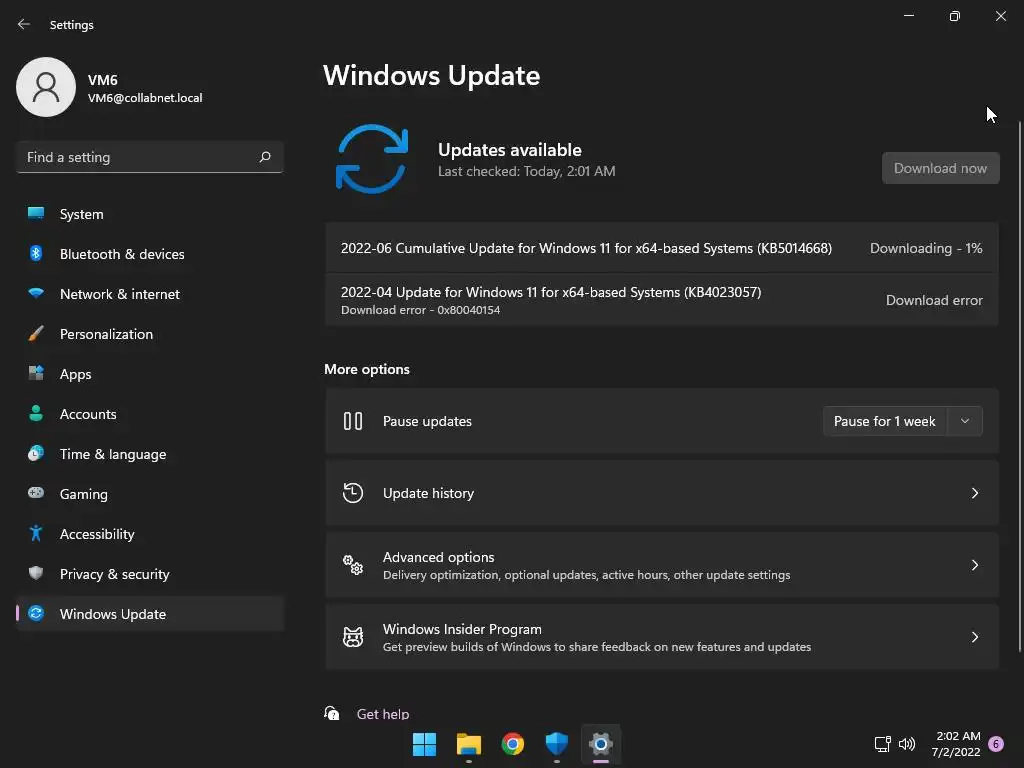Screen dimensions: 1024x768
Task: Click the System monitor icon in sidebar
Action: coord(36,214)
